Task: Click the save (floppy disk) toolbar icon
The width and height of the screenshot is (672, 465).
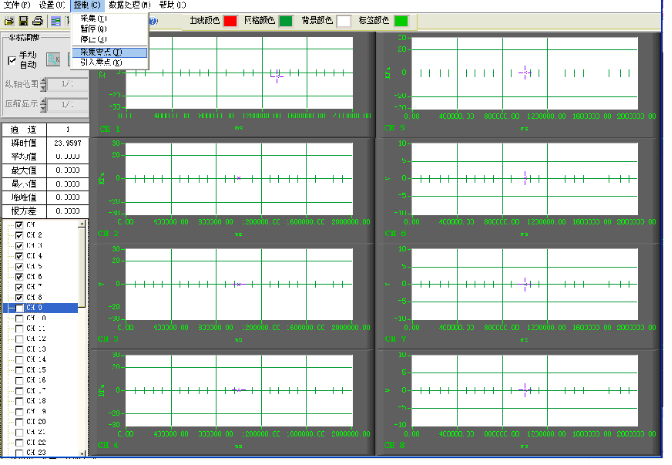Action: click(x=24, y=21)
